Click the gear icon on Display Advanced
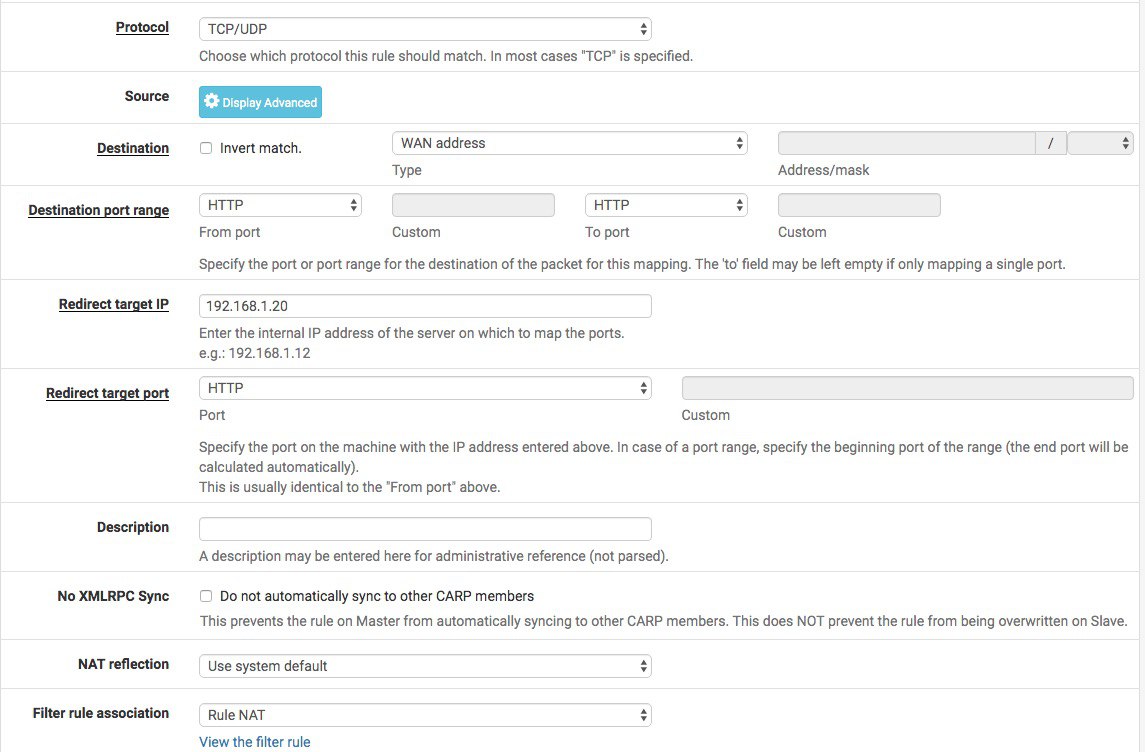This screenshot has width=1145, height=752. pos(211,101)
